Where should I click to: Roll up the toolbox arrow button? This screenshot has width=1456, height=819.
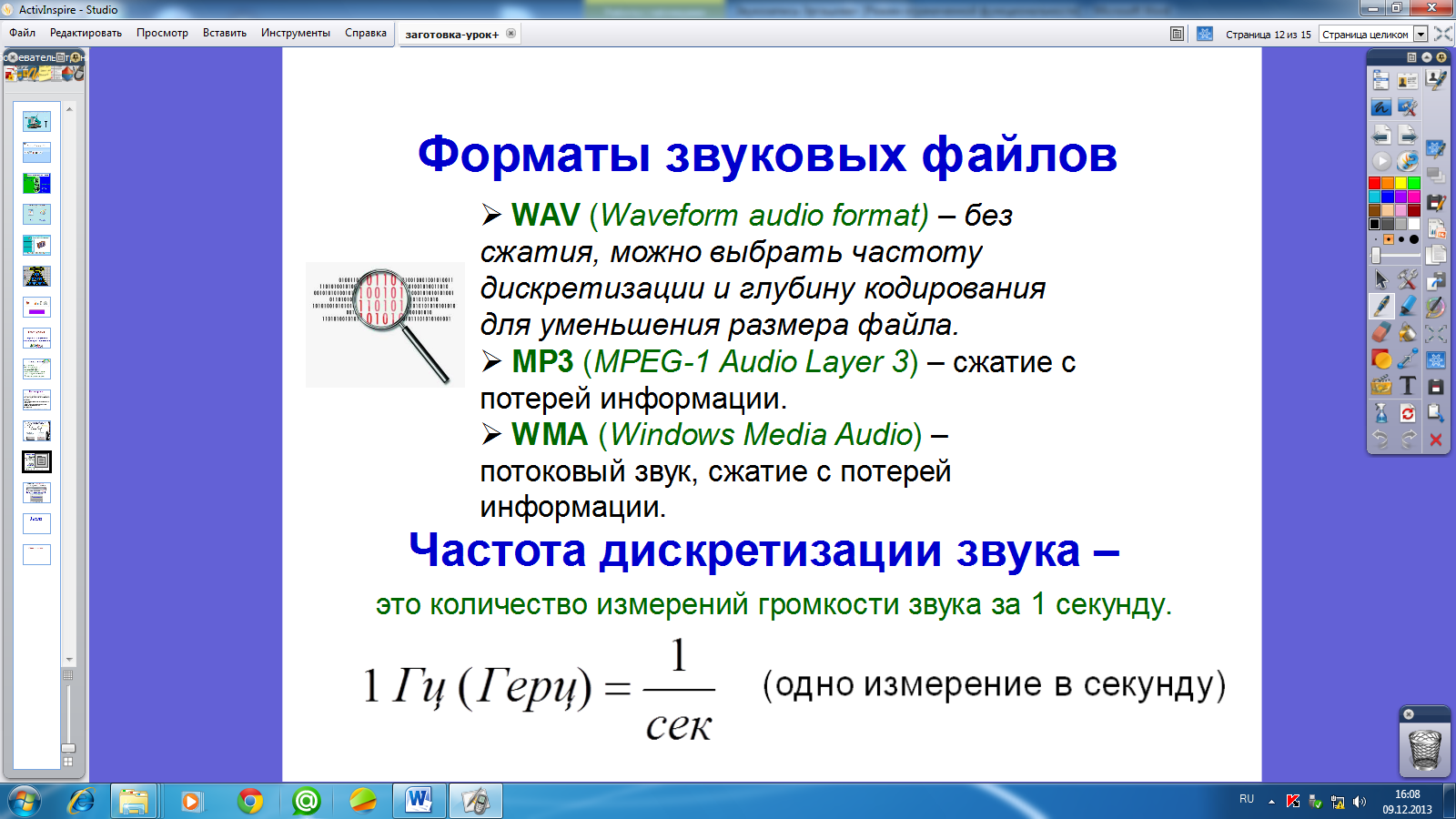[x=1428, y=57]
